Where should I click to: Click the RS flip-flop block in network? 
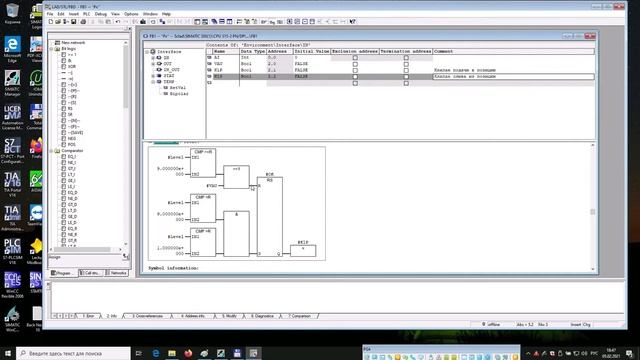pyautogui.click(x=269, y=216)
